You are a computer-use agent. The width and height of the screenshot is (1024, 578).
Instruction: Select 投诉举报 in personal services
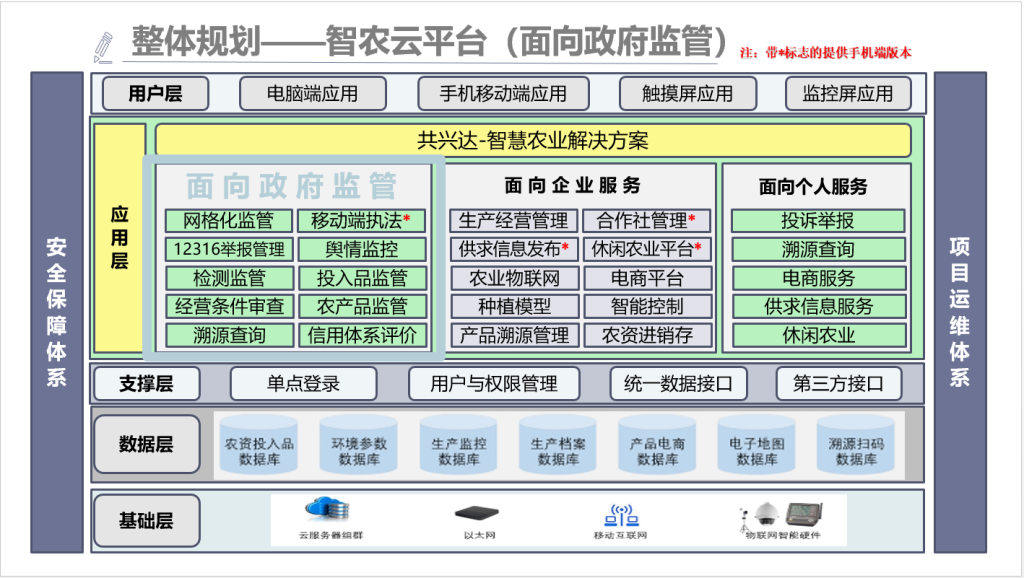tap(818, 221)
